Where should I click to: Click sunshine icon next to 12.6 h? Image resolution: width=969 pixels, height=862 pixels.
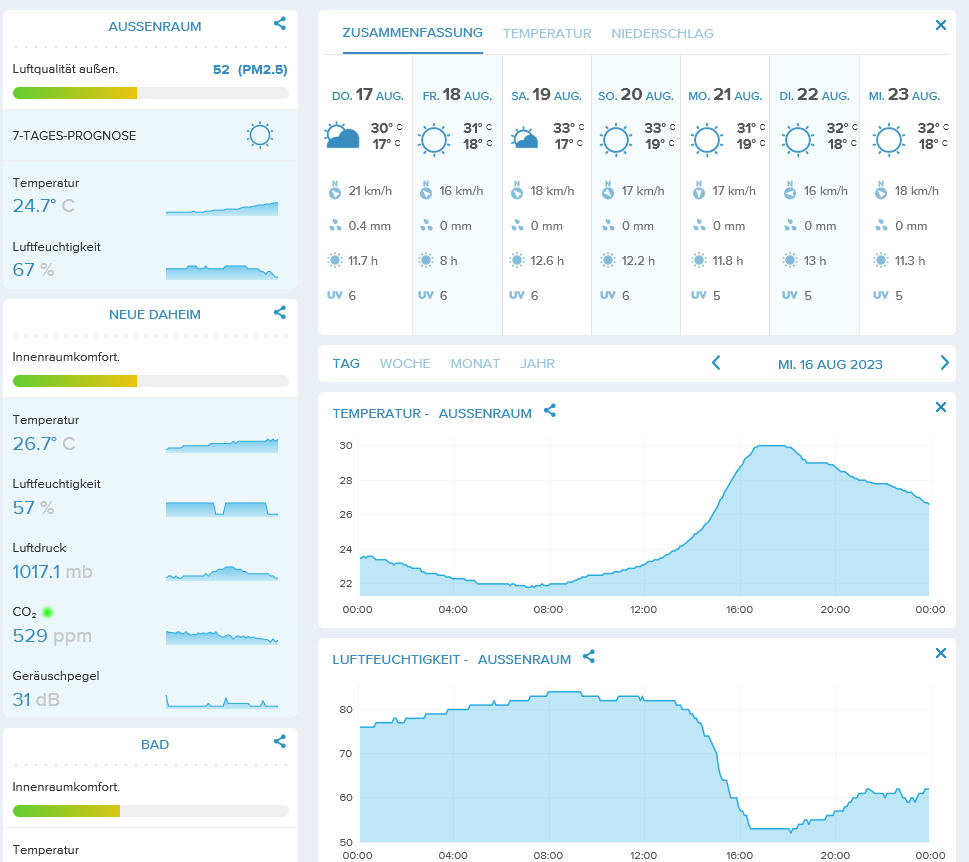click(x=517, y=260)
